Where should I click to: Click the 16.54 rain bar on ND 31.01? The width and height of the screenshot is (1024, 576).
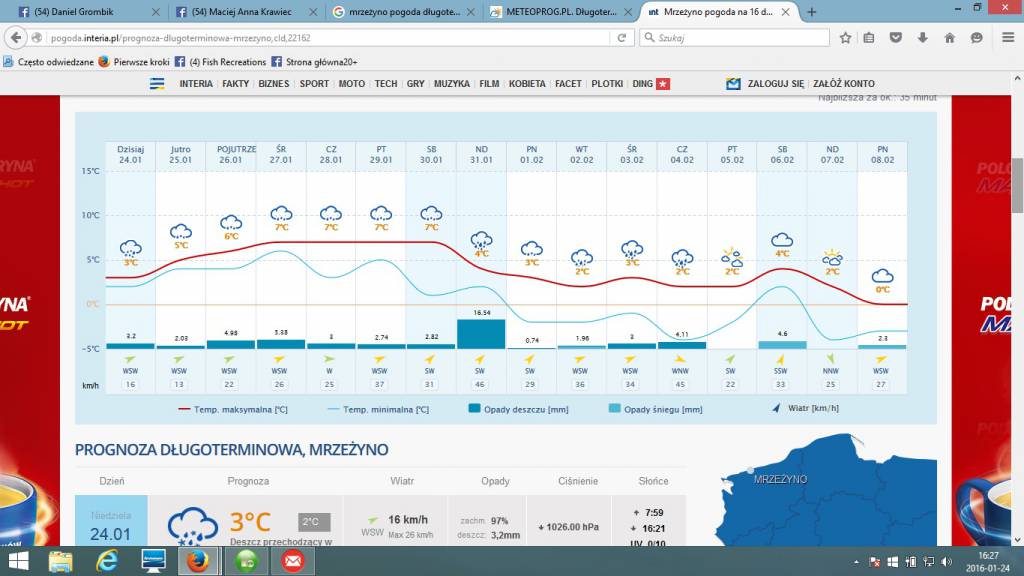481,334
